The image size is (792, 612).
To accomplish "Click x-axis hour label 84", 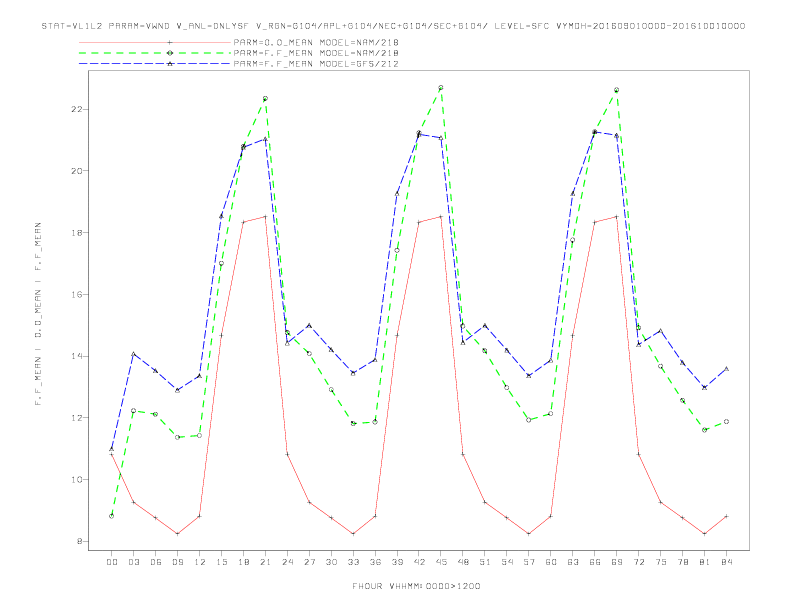I will [x=726, y=562].
